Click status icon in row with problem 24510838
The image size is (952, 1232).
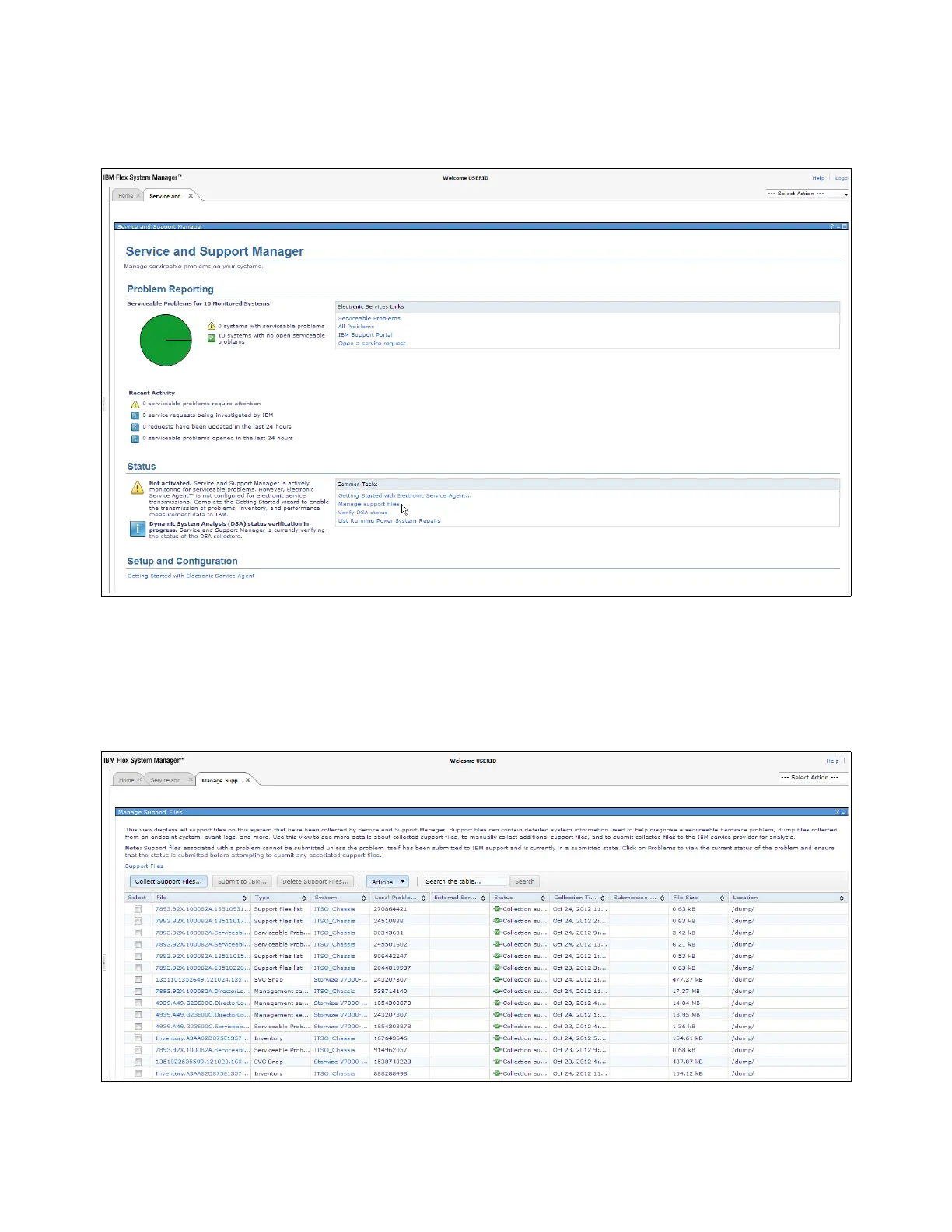pos(497,920)
